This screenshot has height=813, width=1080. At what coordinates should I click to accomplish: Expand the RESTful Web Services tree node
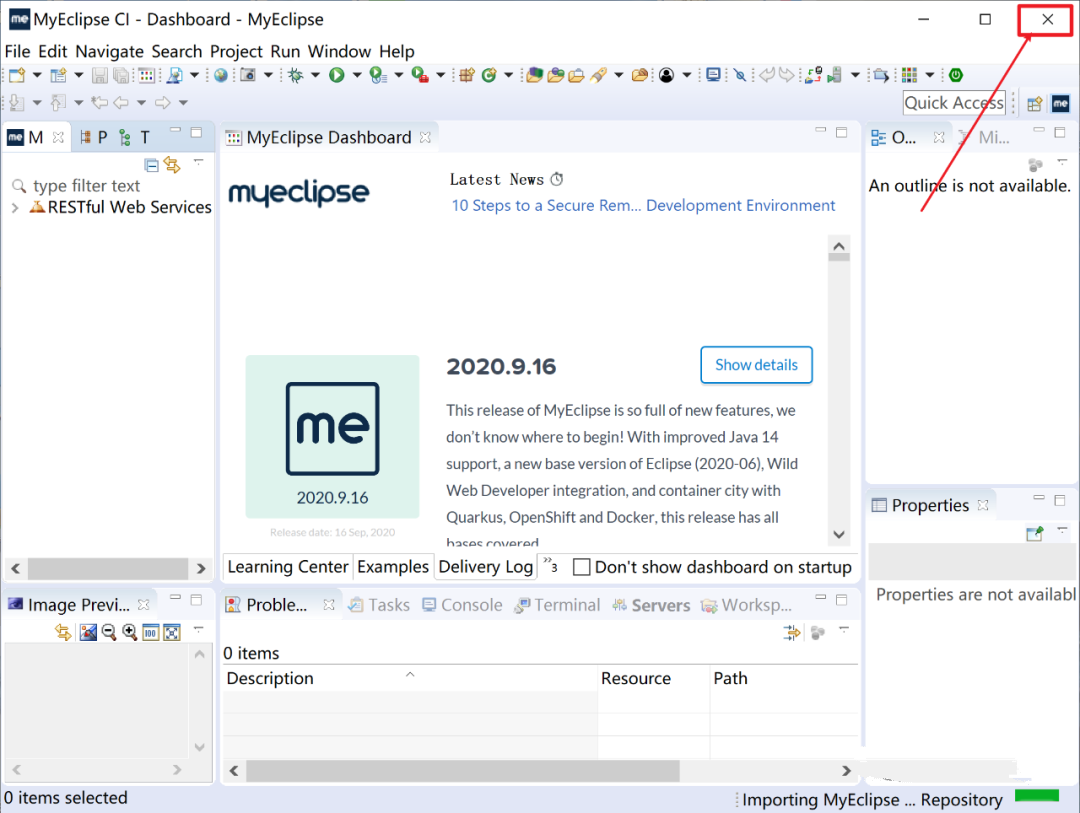click(x=15, y=207)
